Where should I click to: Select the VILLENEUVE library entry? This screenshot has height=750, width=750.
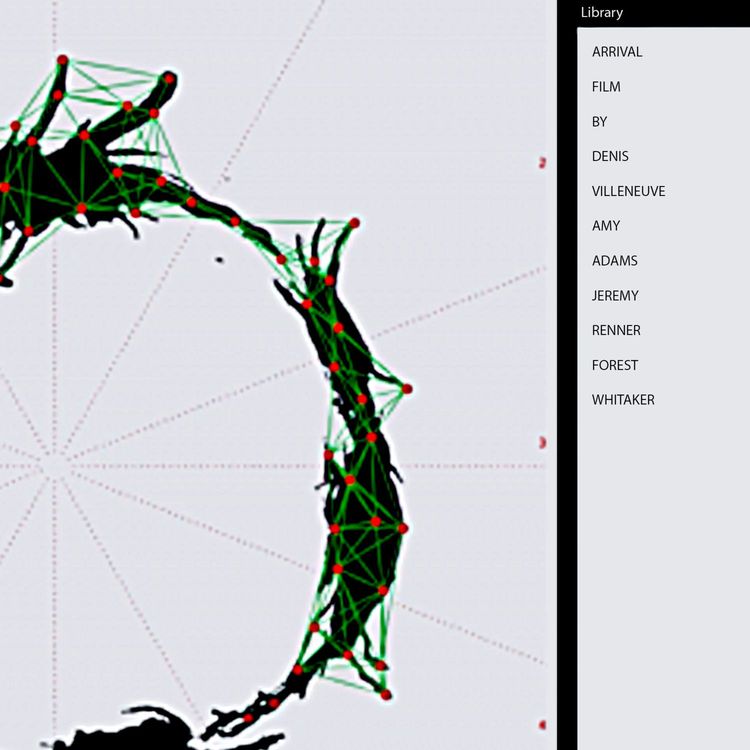tap(628, 191)
